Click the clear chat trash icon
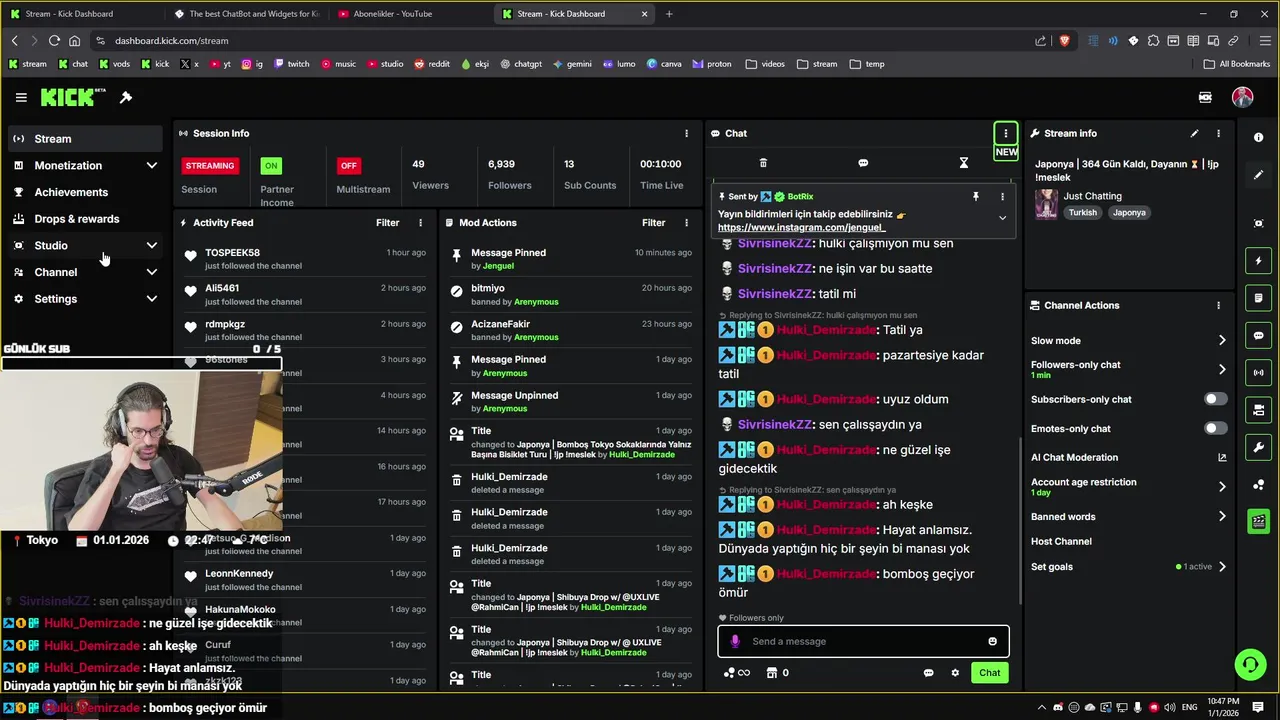This screenshot has width=1280, height=720. pyautogui.click(x=763, y=163)
